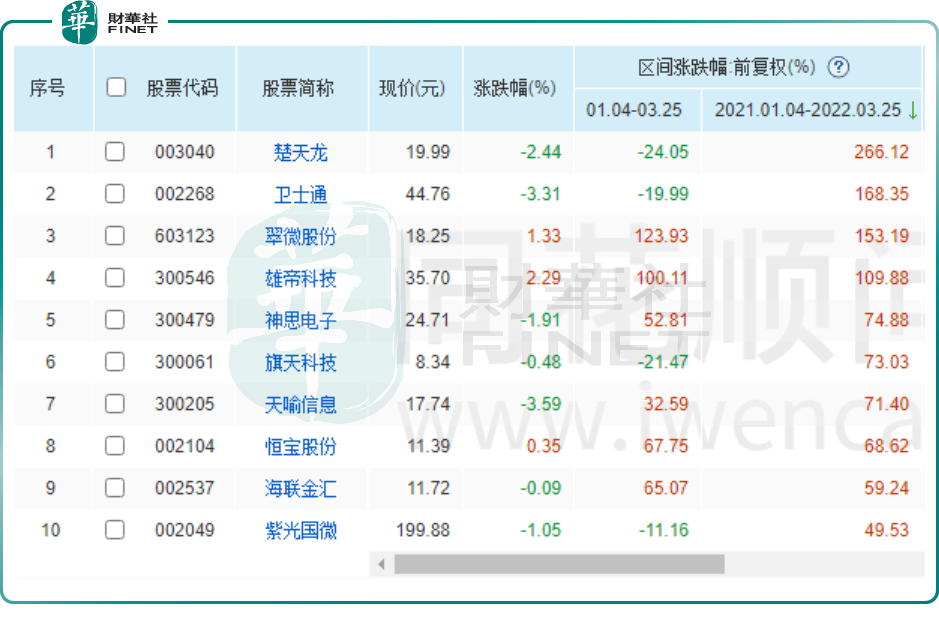Select stock code 003040
This screenshot has width=939, height=624.
click(x=184, y=152)
